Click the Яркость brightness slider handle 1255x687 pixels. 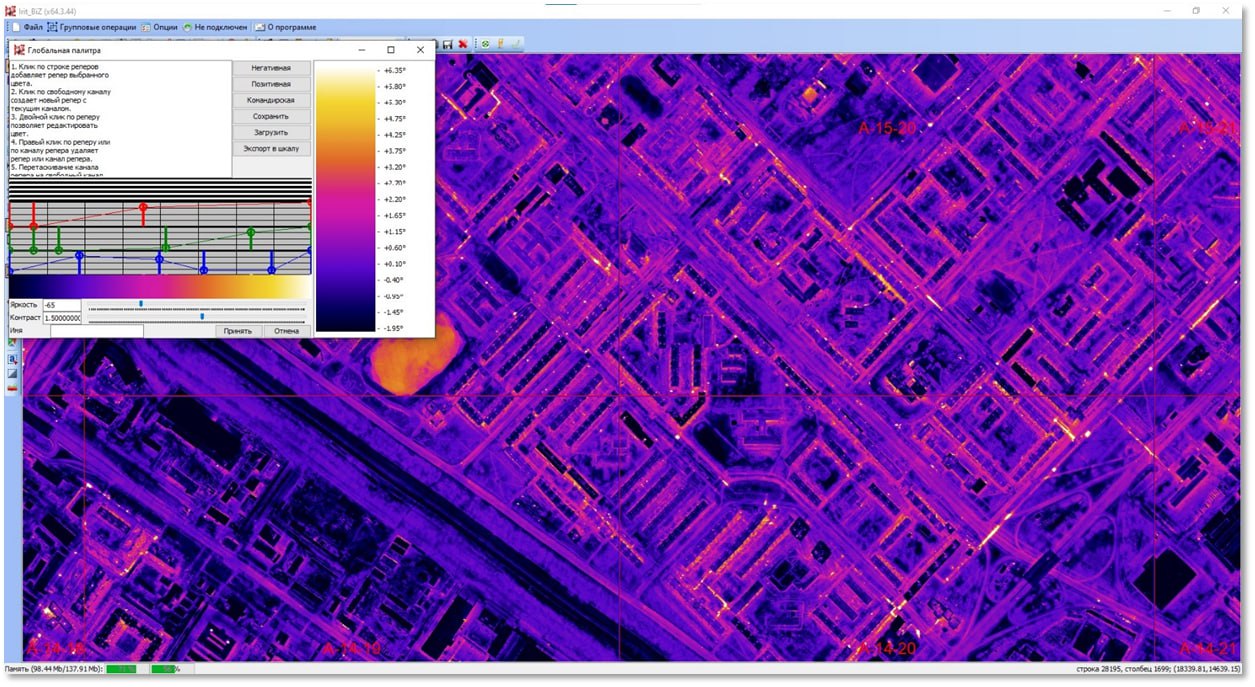click(x=141, y=303)
